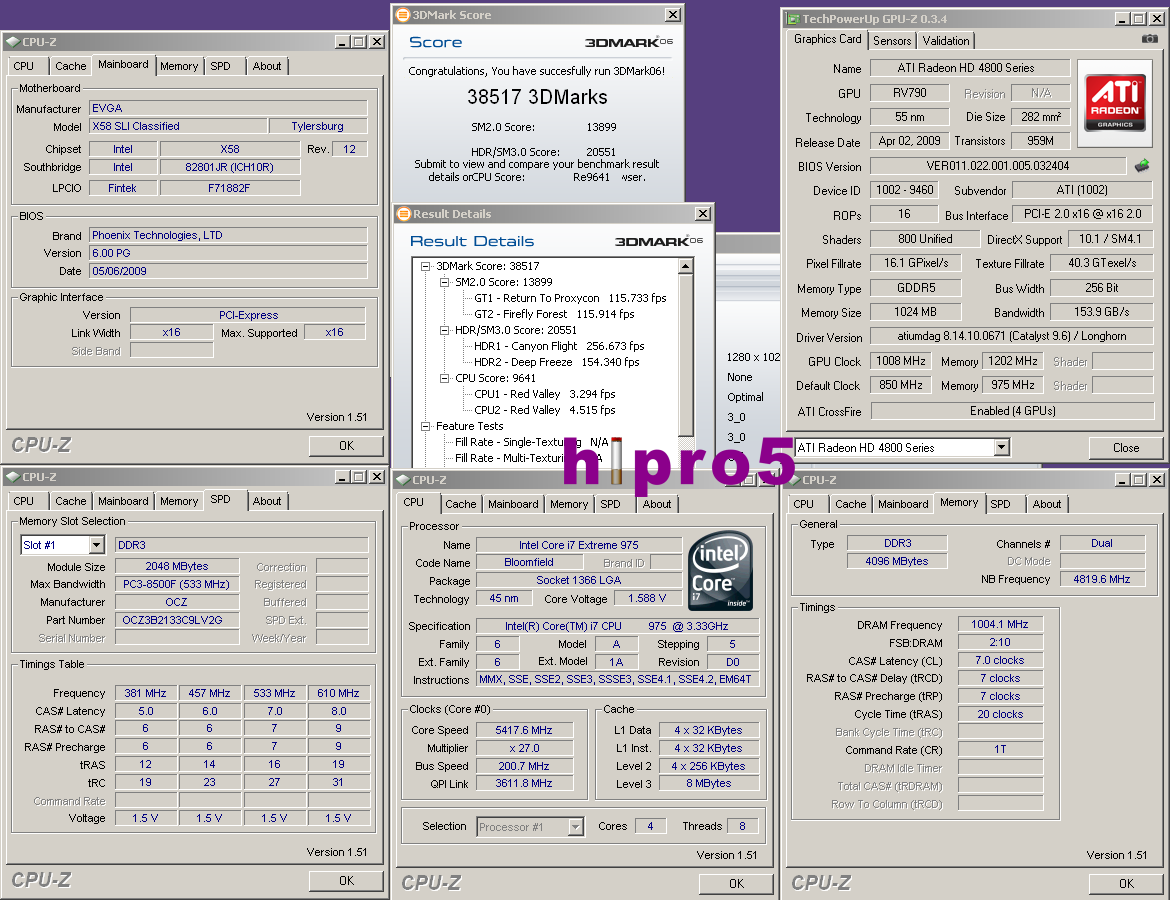Click the 3DMark Score window title icon
The image size is (1170, 900).
(403, 15)
